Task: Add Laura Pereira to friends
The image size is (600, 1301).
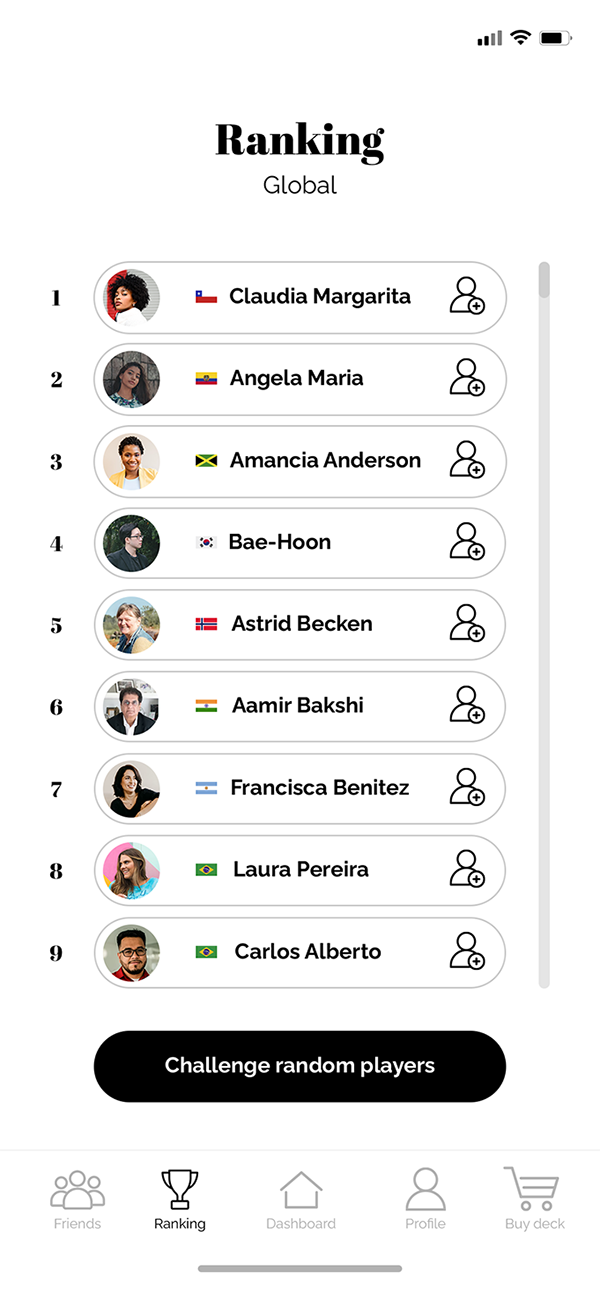Action: click(x=466, y=871)
